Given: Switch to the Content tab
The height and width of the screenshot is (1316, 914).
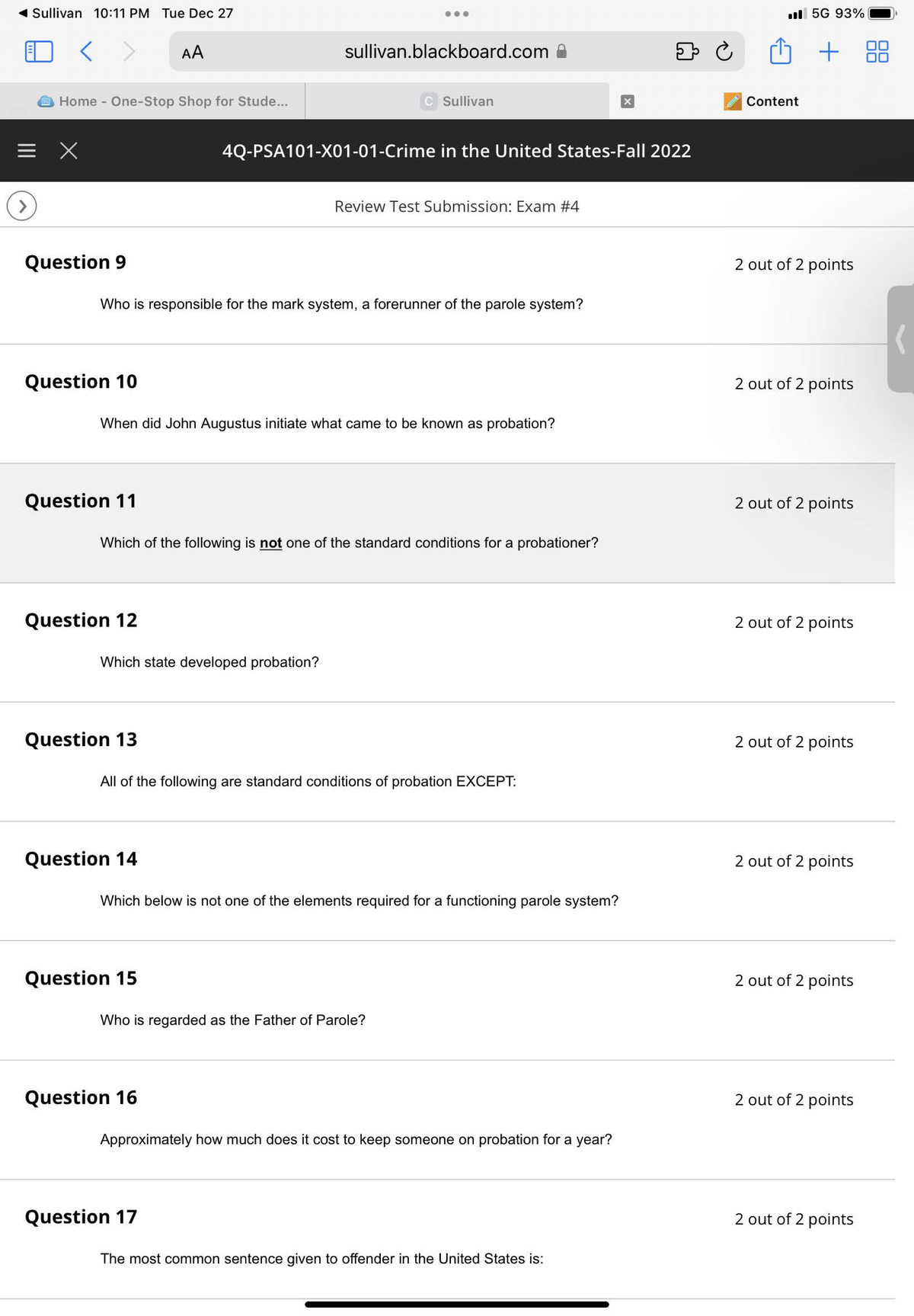Looking at the screenshot, I should pos(762,101).
